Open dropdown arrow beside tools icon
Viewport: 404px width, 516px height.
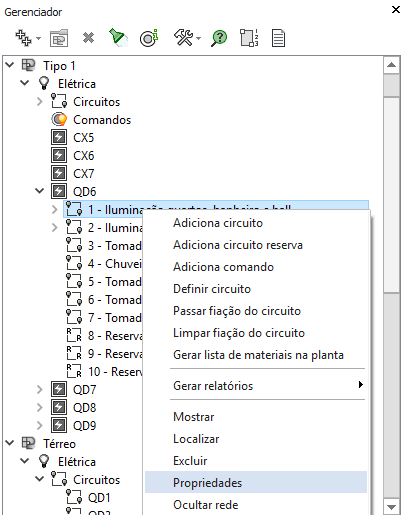tap(199, 38)
